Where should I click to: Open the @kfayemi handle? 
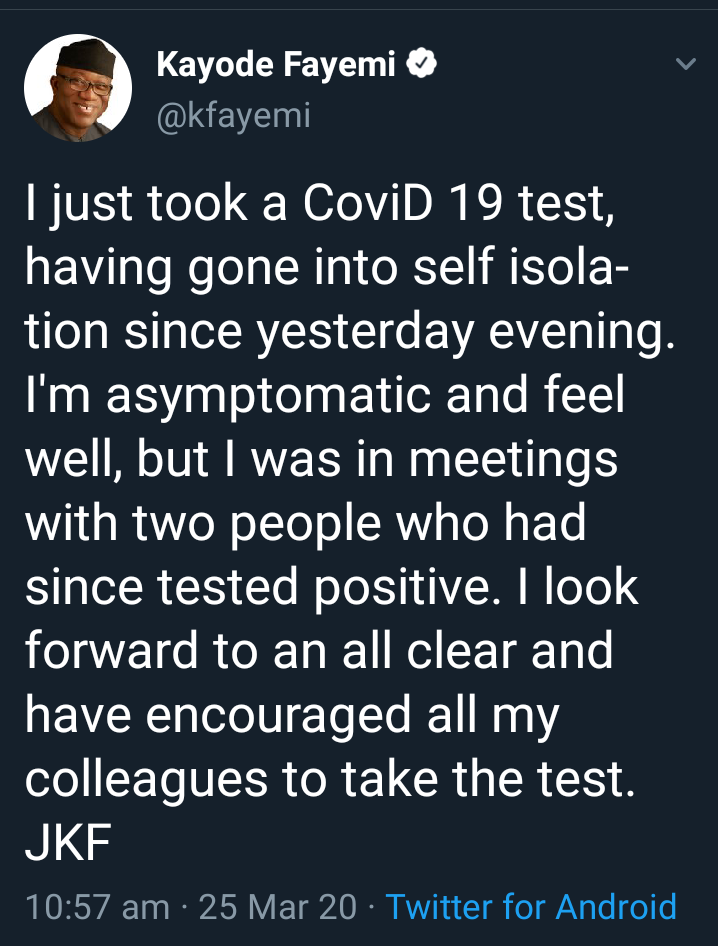(x=234, y=115)
